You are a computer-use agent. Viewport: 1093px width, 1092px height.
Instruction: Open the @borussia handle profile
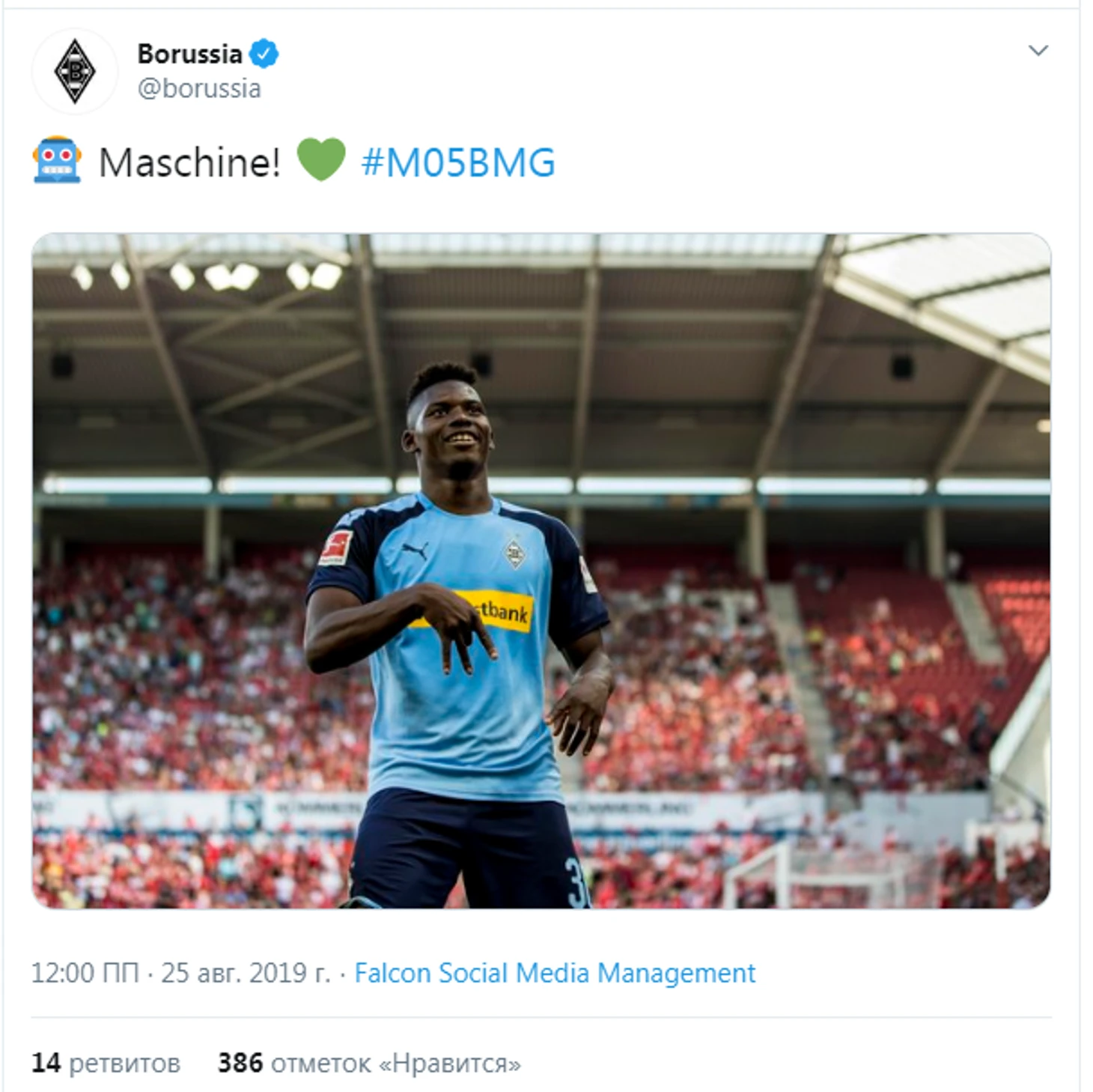tap(199, 88)
